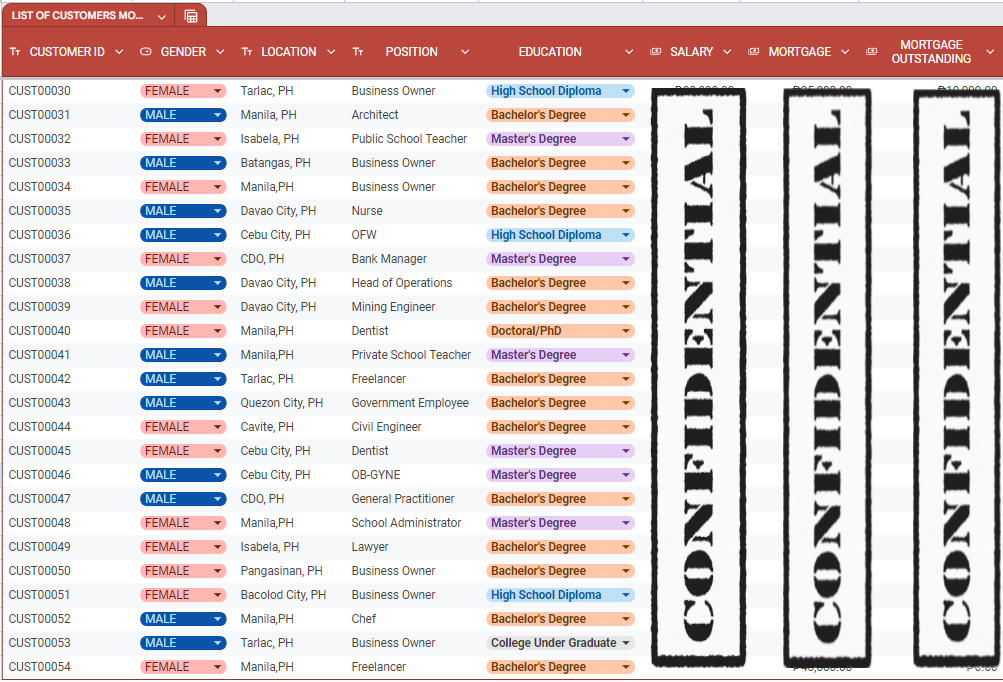Click the text type icon beside CUSTOMER ID

(15, 52)
